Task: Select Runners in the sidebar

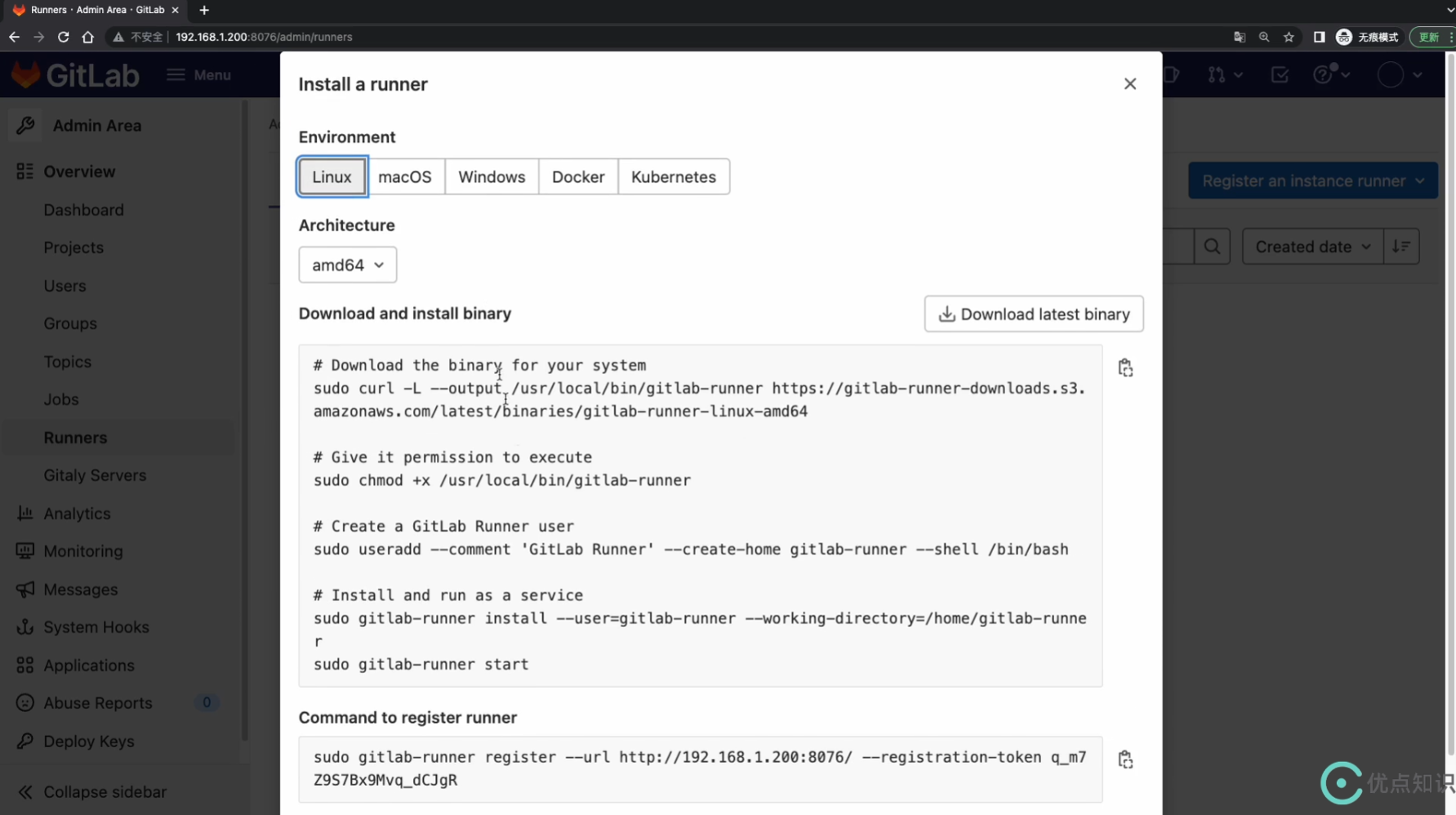Action: click(x=75, y=438)
